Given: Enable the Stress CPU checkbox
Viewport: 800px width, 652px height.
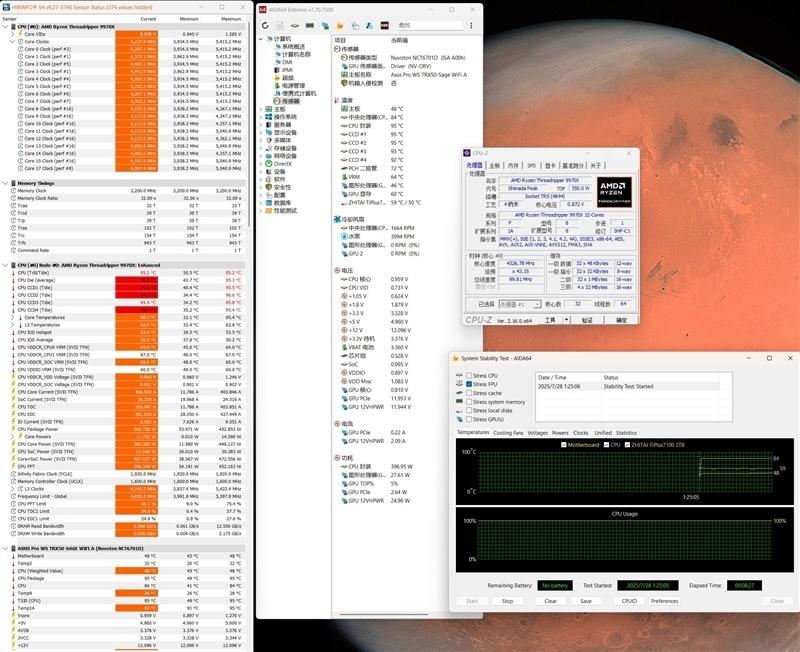Looking at the screenshot, I should [x=470, y=376].
